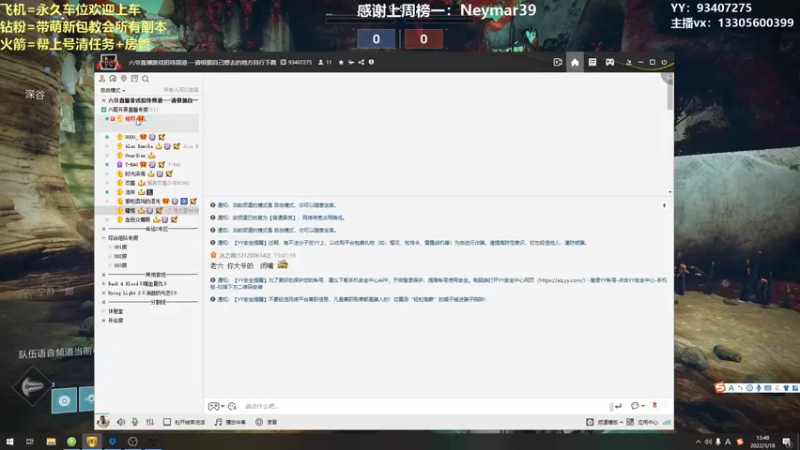Open the bookmark icon in sidebar toolbar

[x=135, y=79]
